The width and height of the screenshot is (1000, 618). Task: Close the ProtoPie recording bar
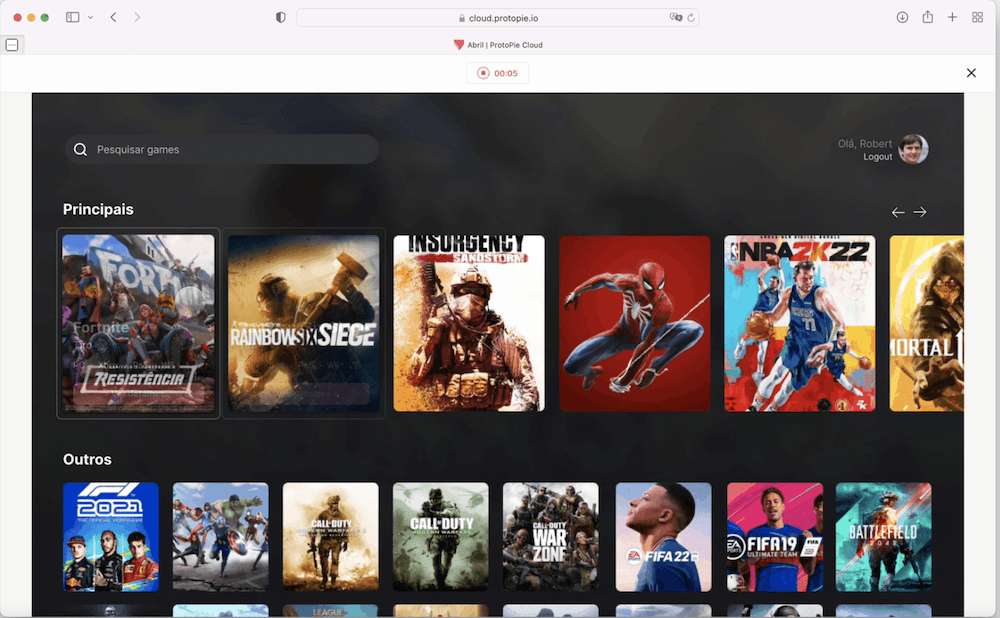[971, 73]
